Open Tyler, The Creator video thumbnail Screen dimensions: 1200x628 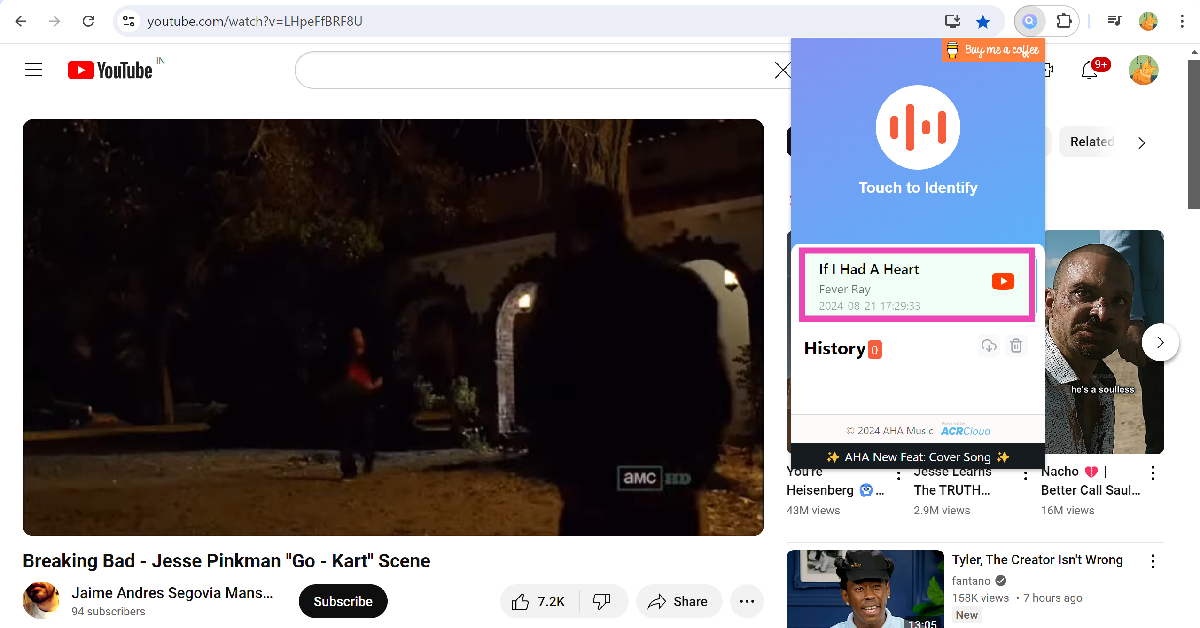pos(865,589)
